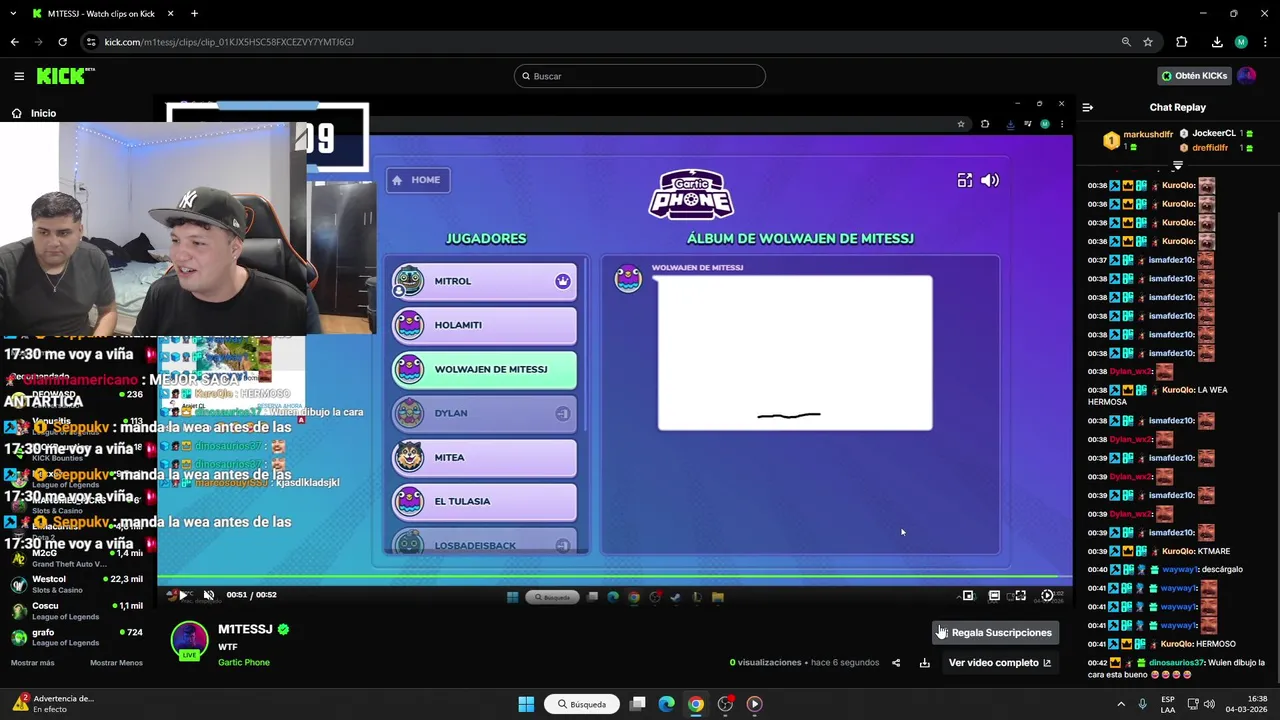Bookmark this page with the star
This screenshot has width=1280, height=720.
pyautogui.click(x=1148, y=42)
